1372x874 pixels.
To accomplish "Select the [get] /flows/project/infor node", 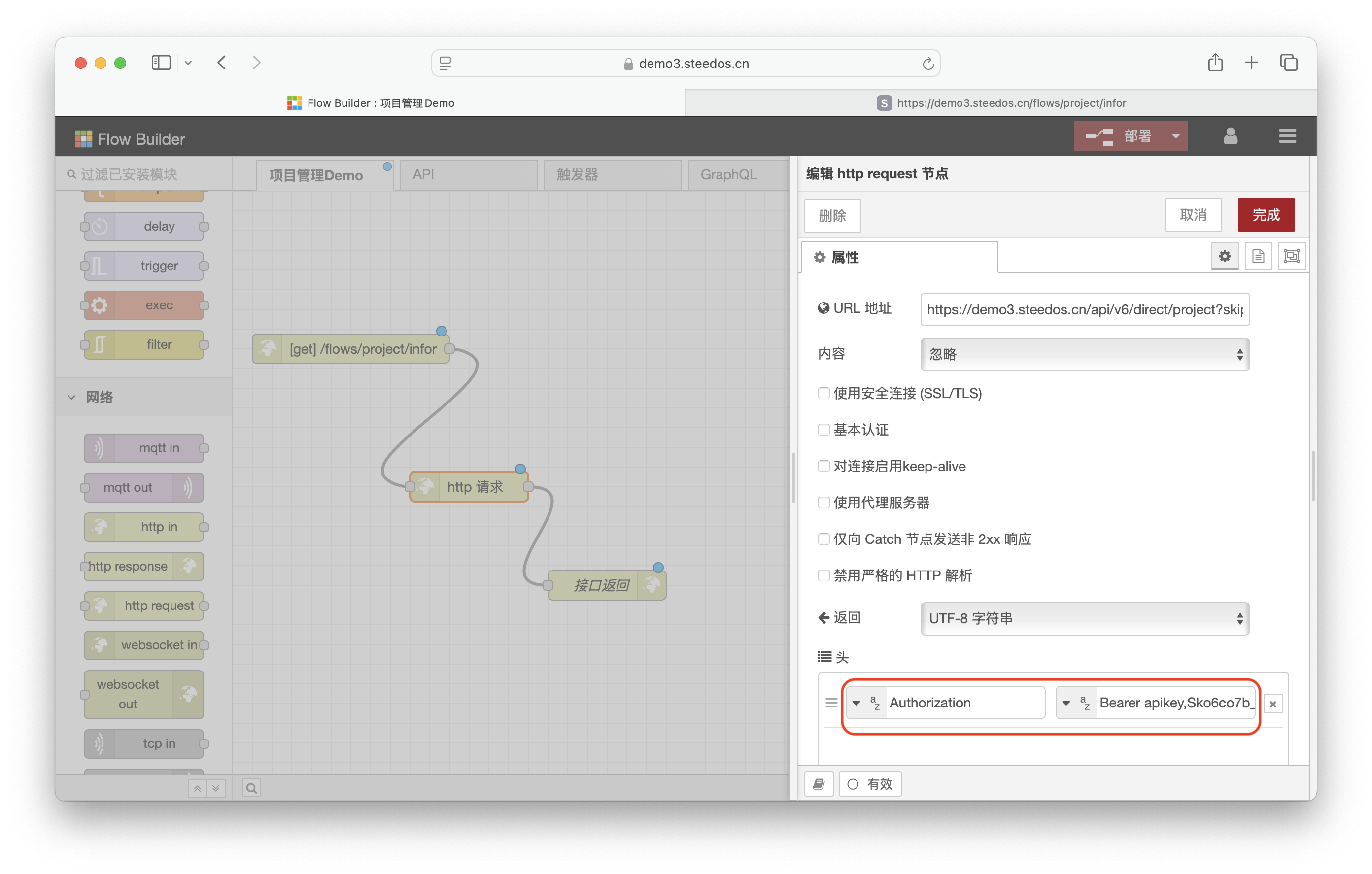I will pos(350,349).
